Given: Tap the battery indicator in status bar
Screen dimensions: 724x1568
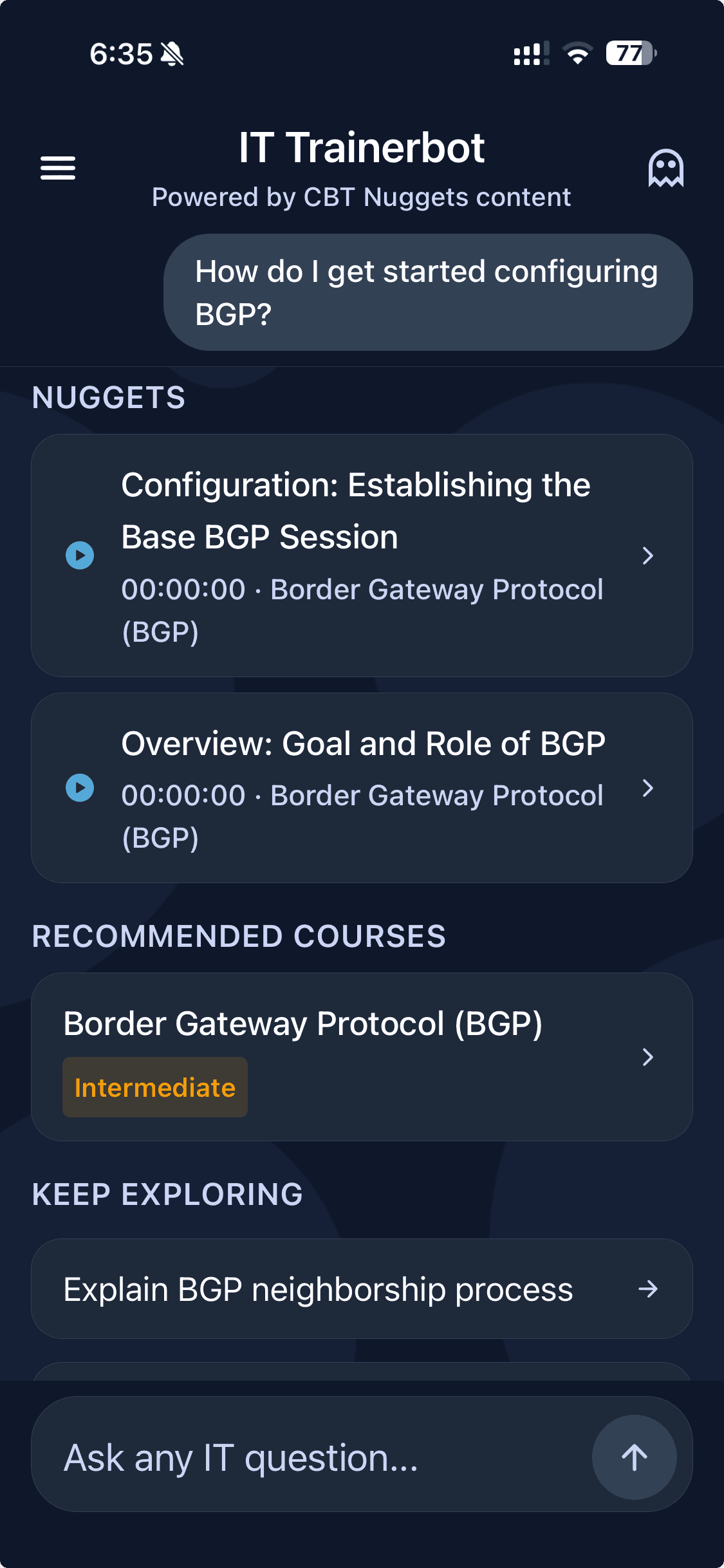Looking at the screenshot, I should click(631, 53).
